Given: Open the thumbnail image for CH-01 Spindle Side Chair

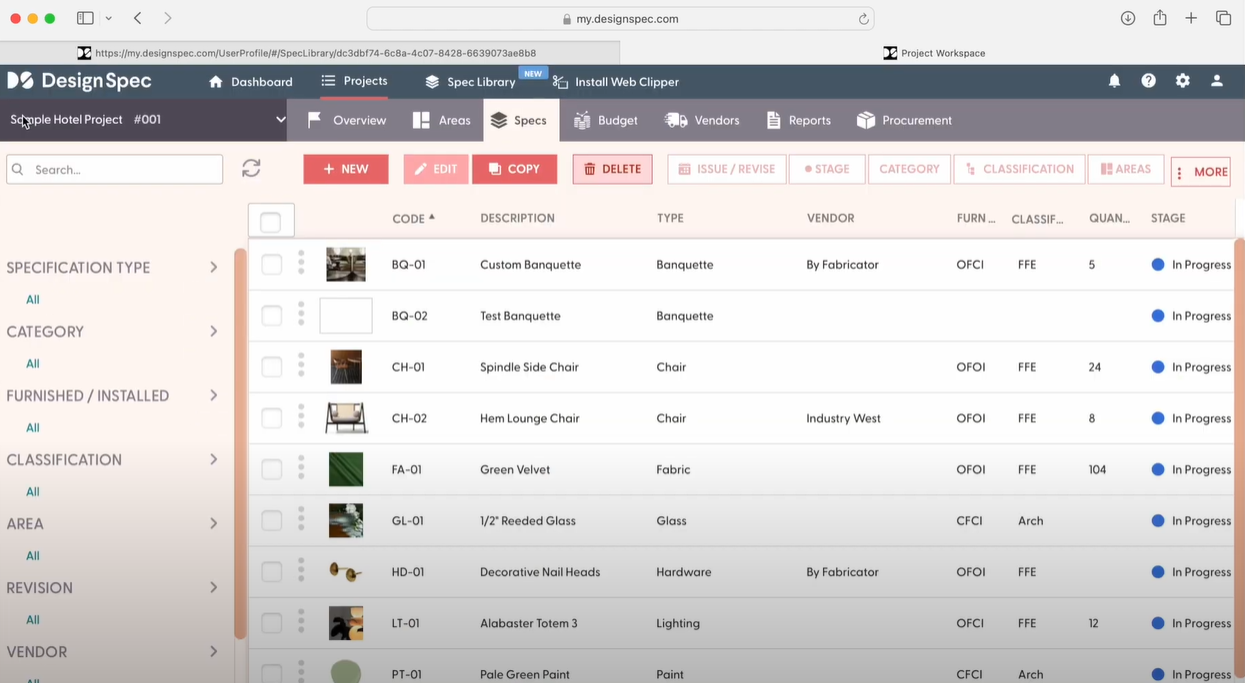Looking at the screenshot, I should [x=345, y=366].
